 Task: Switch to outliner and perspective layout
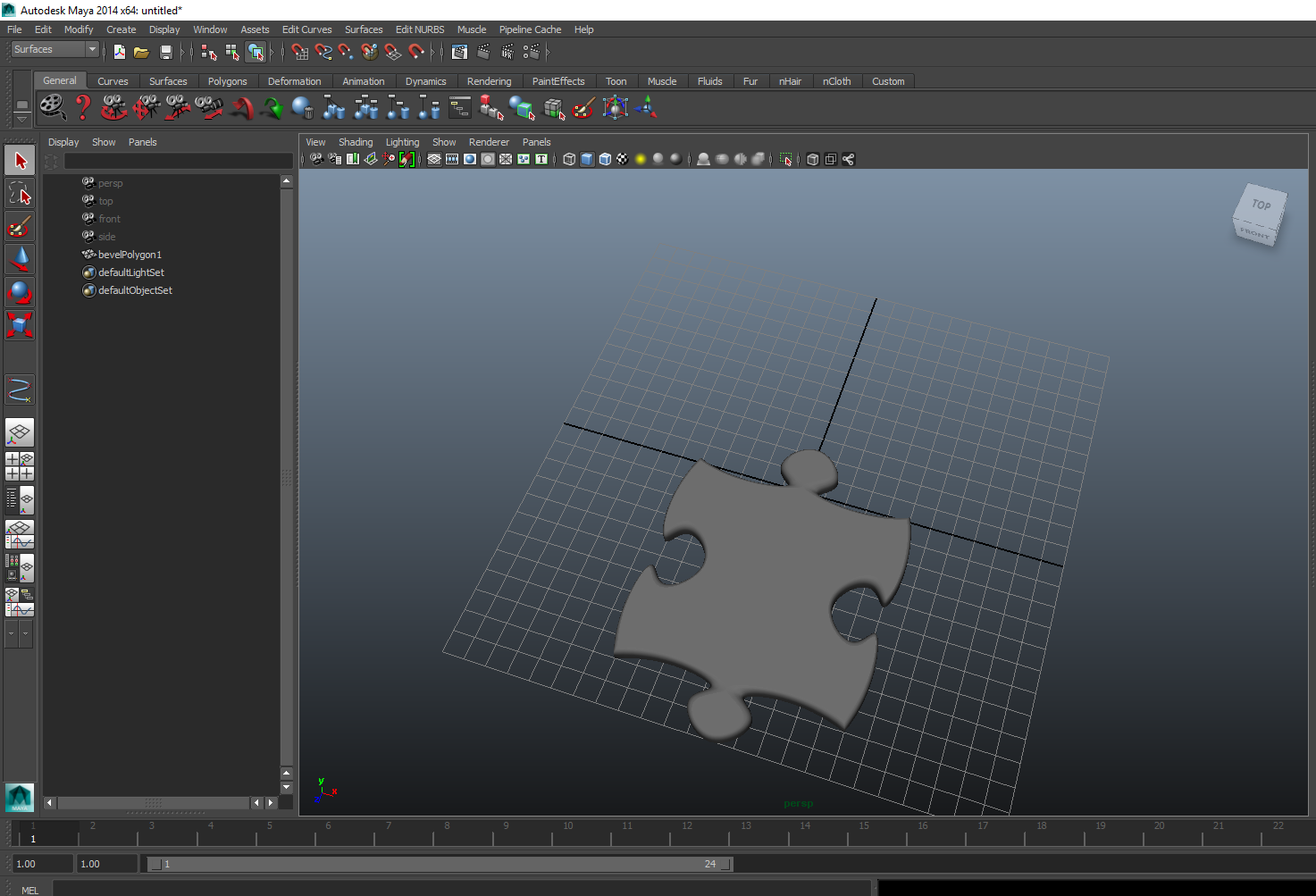coord(20,500)
